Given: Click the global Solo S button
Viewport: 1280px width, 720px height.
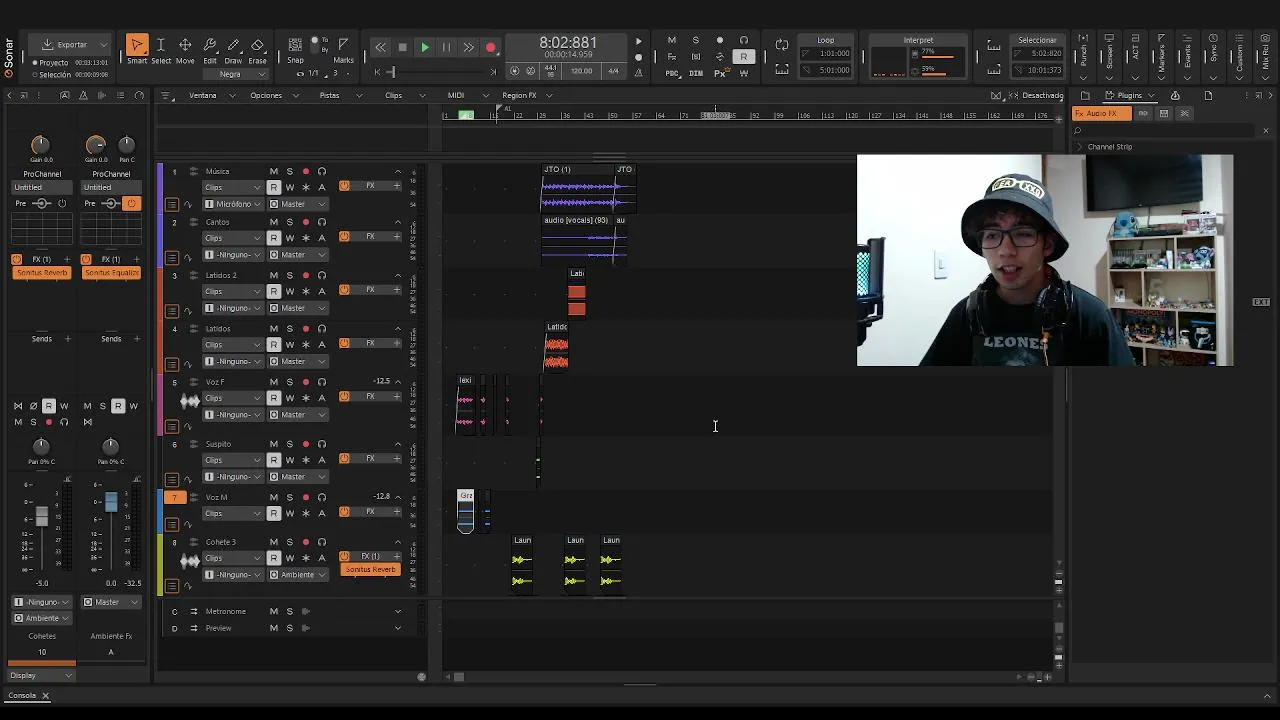Looking at the screenshot, I should pyautogui.click(x=695, y=41).
